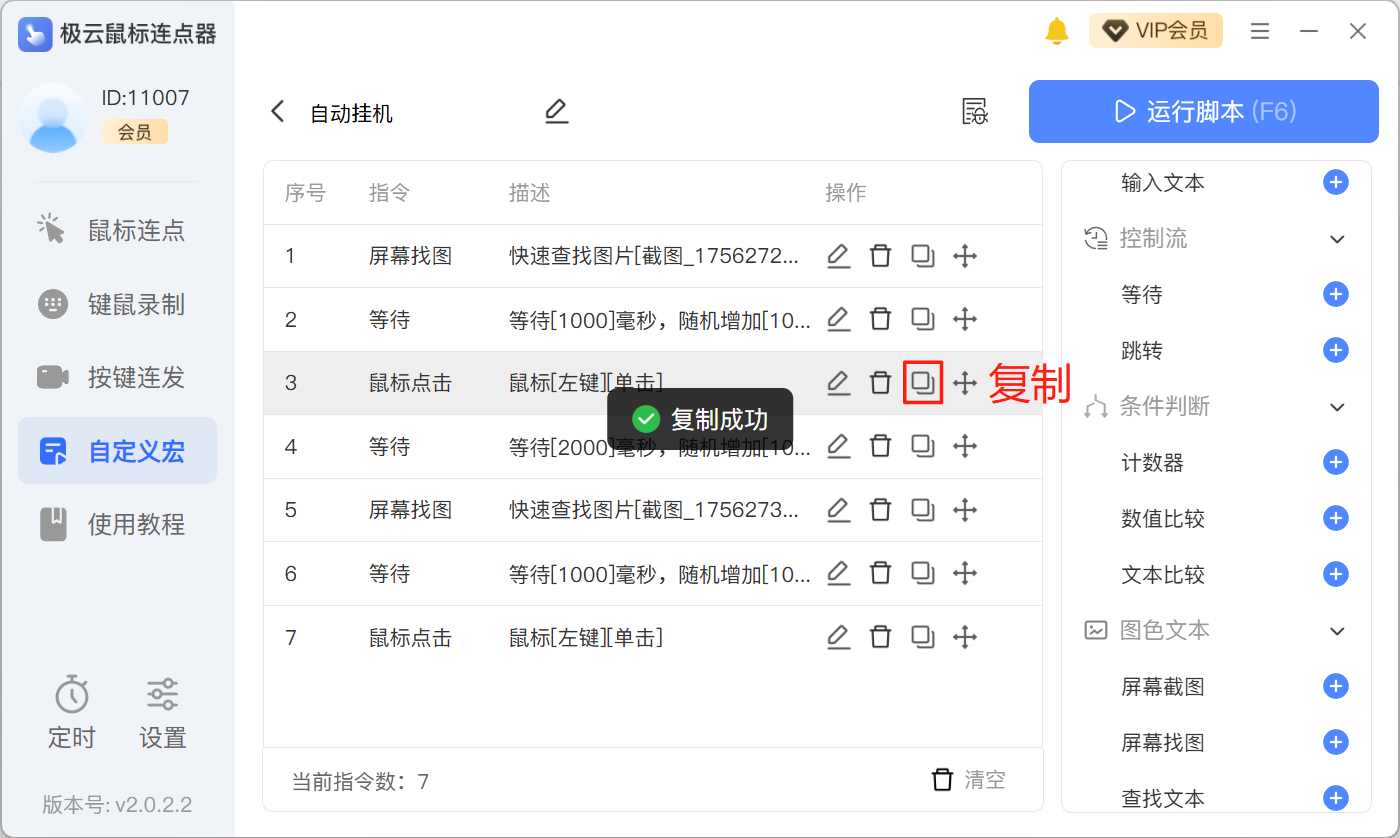The height and width of the screenshot is (838, 1400).
Task: Click the 清空 button to clear instructions
Action: pyautogui.click(x=968, y=780)
